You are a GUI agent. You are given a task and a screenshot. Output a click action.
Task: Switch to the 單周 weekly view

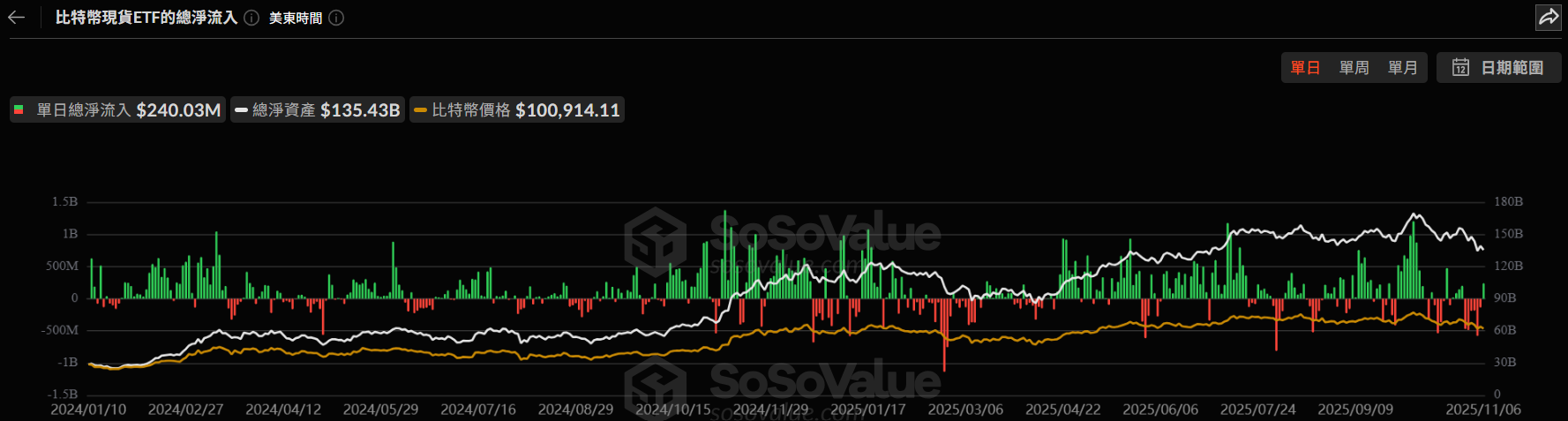[1354, 68]
